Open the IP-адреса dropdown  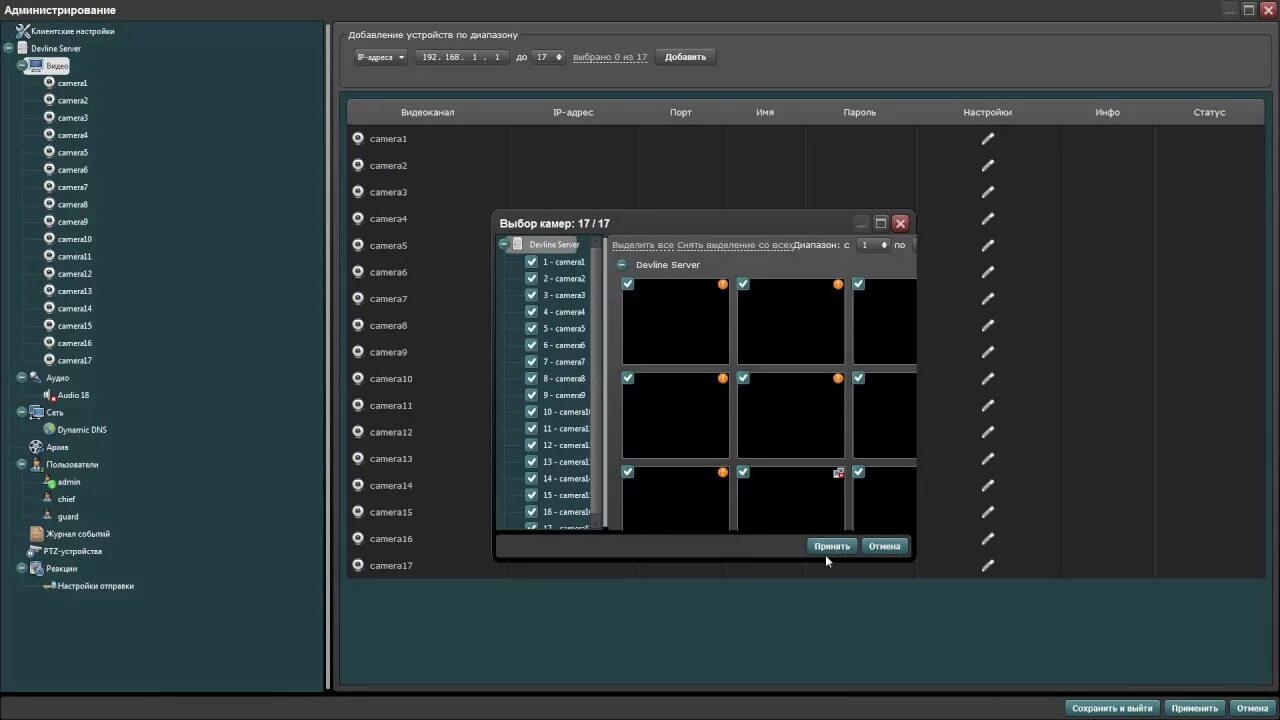pyautogui.click(x=381, y=57)
